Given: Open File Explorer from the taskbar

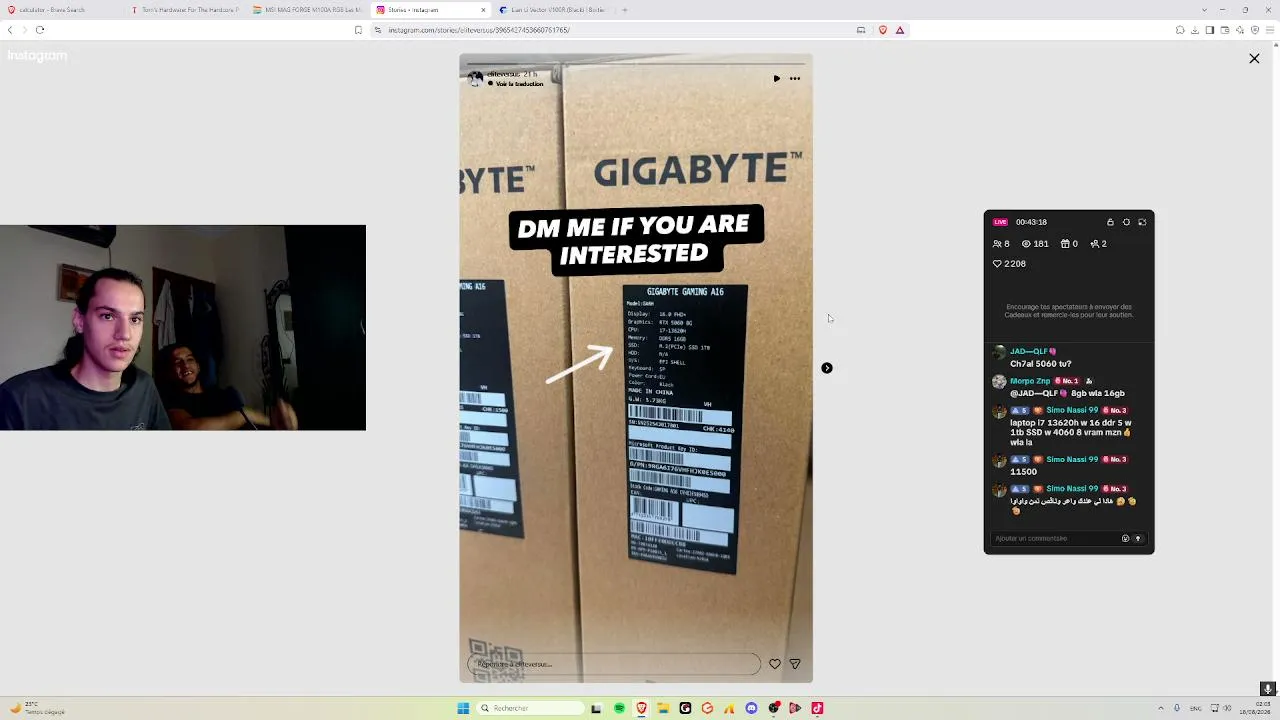Looking at the screenshot, I should [663, 708].
